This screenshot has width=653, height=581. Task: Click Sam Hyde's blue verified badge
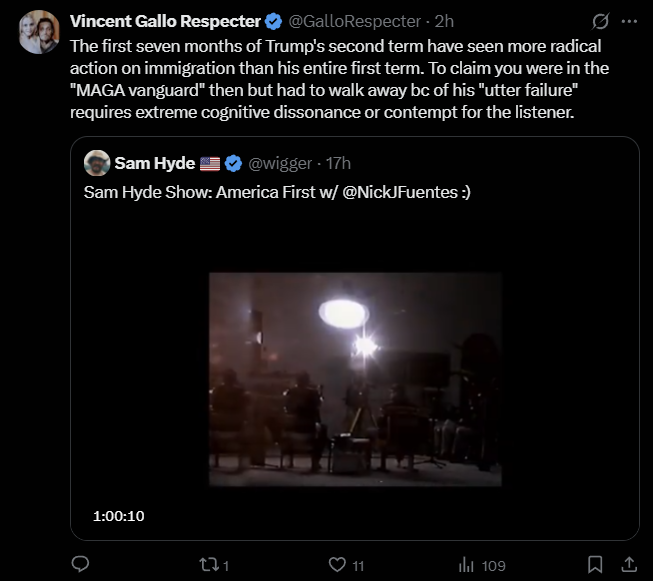pyautogui.click(x=234, y=163)
